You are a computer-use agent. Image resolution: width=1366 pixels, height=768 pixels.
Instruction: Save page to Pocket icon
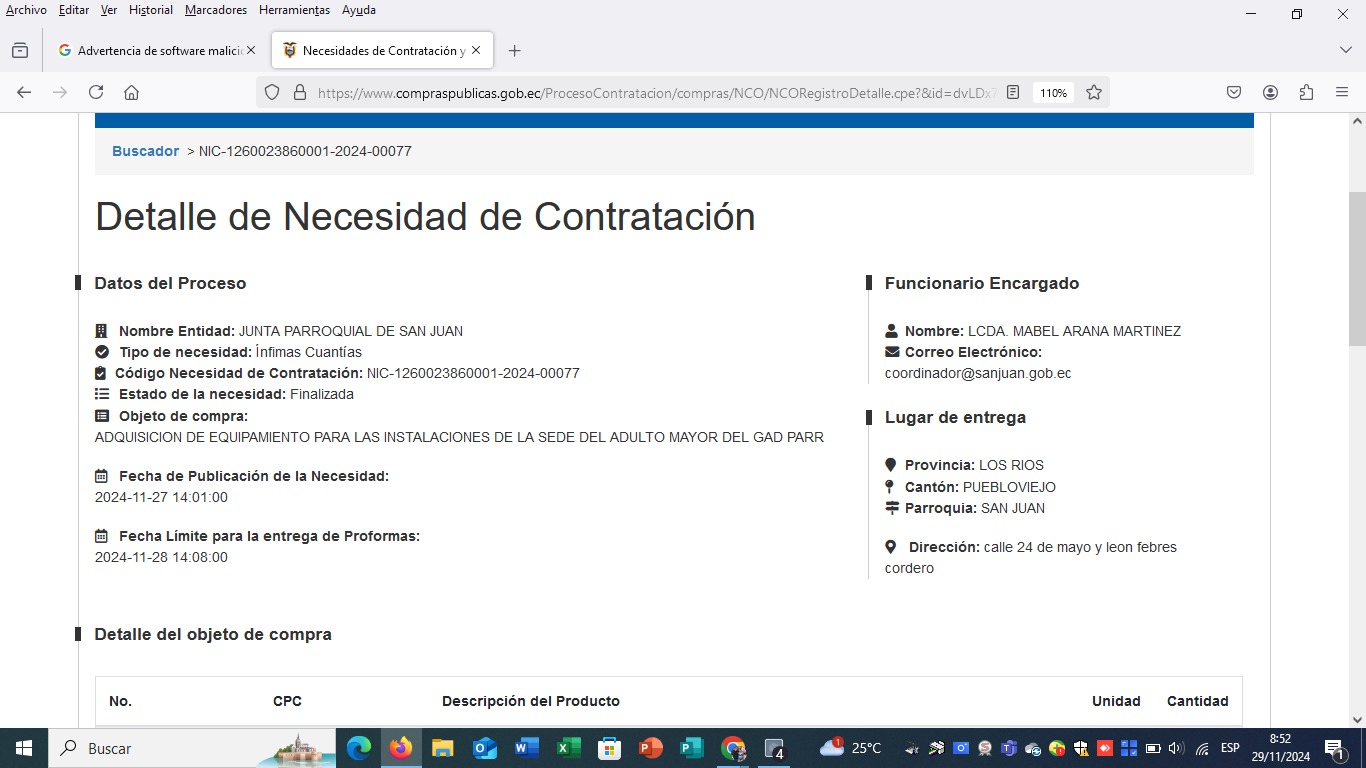(1234, 92)
